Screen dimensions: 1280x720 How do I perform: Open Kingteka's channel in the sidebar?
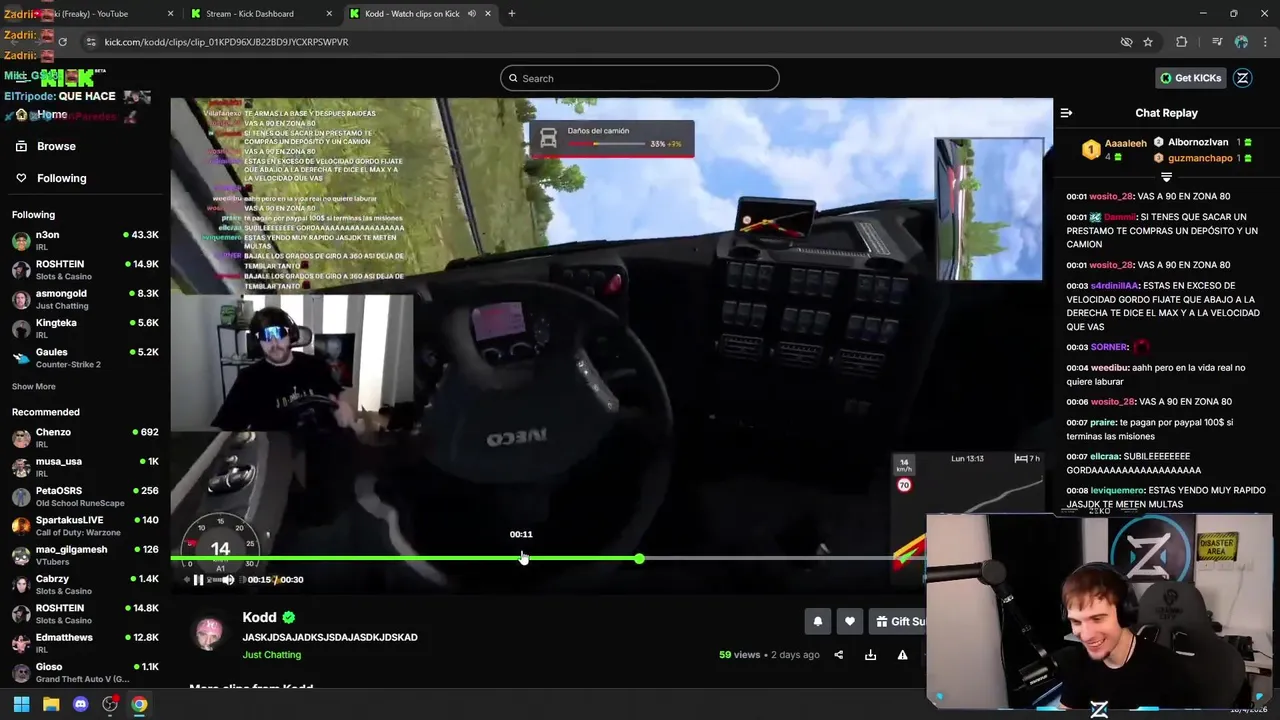[85, 329]
